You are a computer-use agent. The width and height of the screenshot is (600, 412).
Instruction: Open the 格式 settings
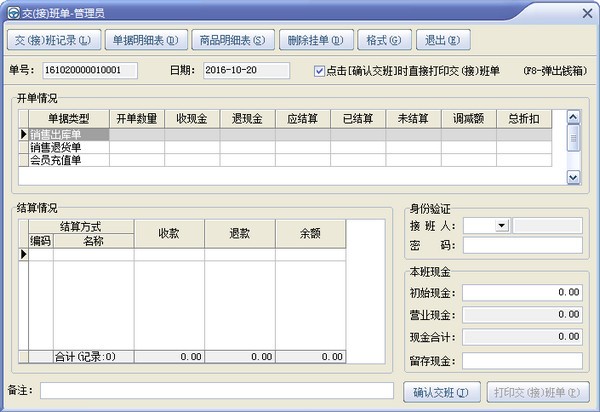click(x=383, y=40)
